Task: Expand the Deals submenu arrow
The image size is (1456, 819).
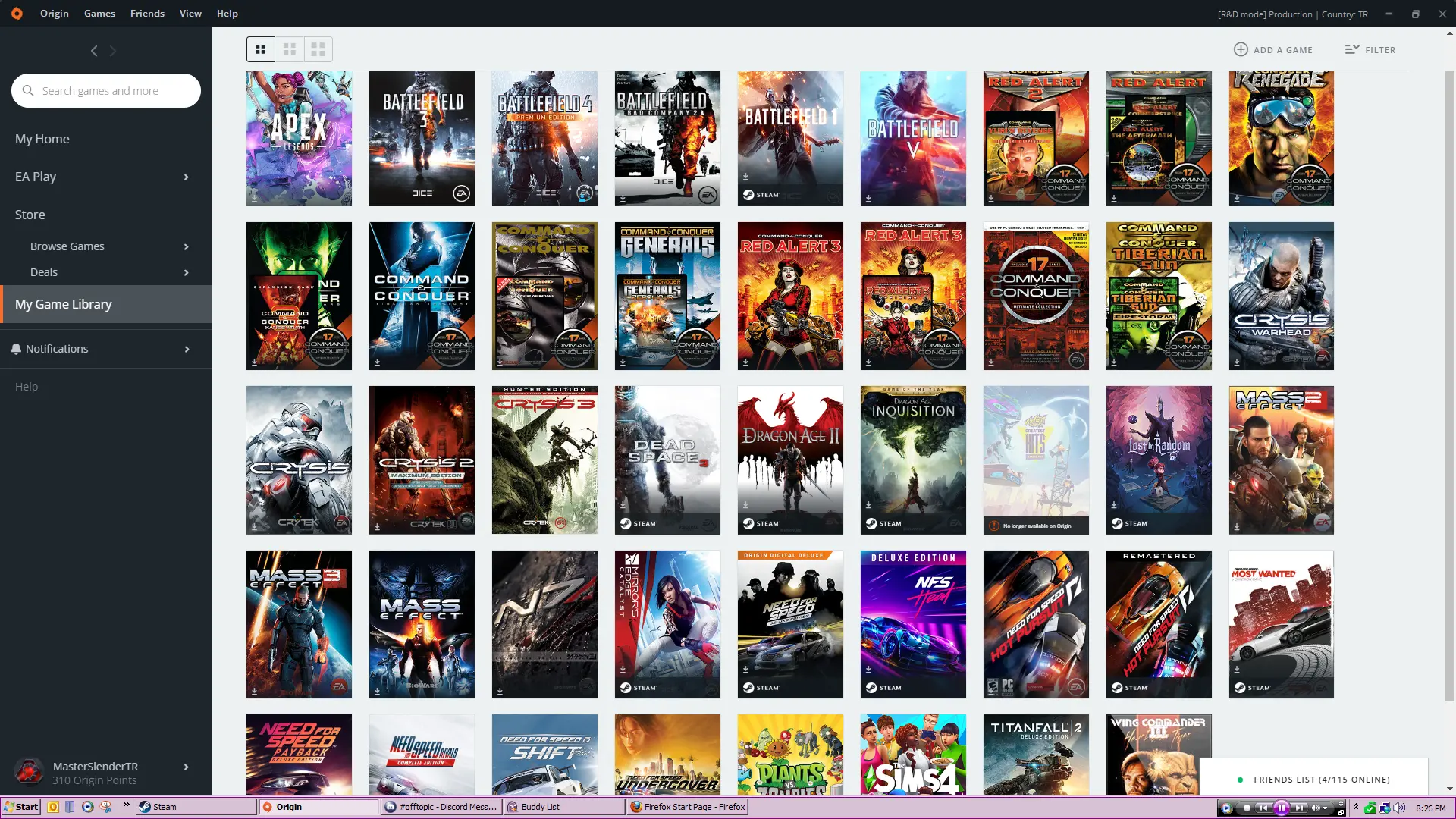Action: pos(187,272)
